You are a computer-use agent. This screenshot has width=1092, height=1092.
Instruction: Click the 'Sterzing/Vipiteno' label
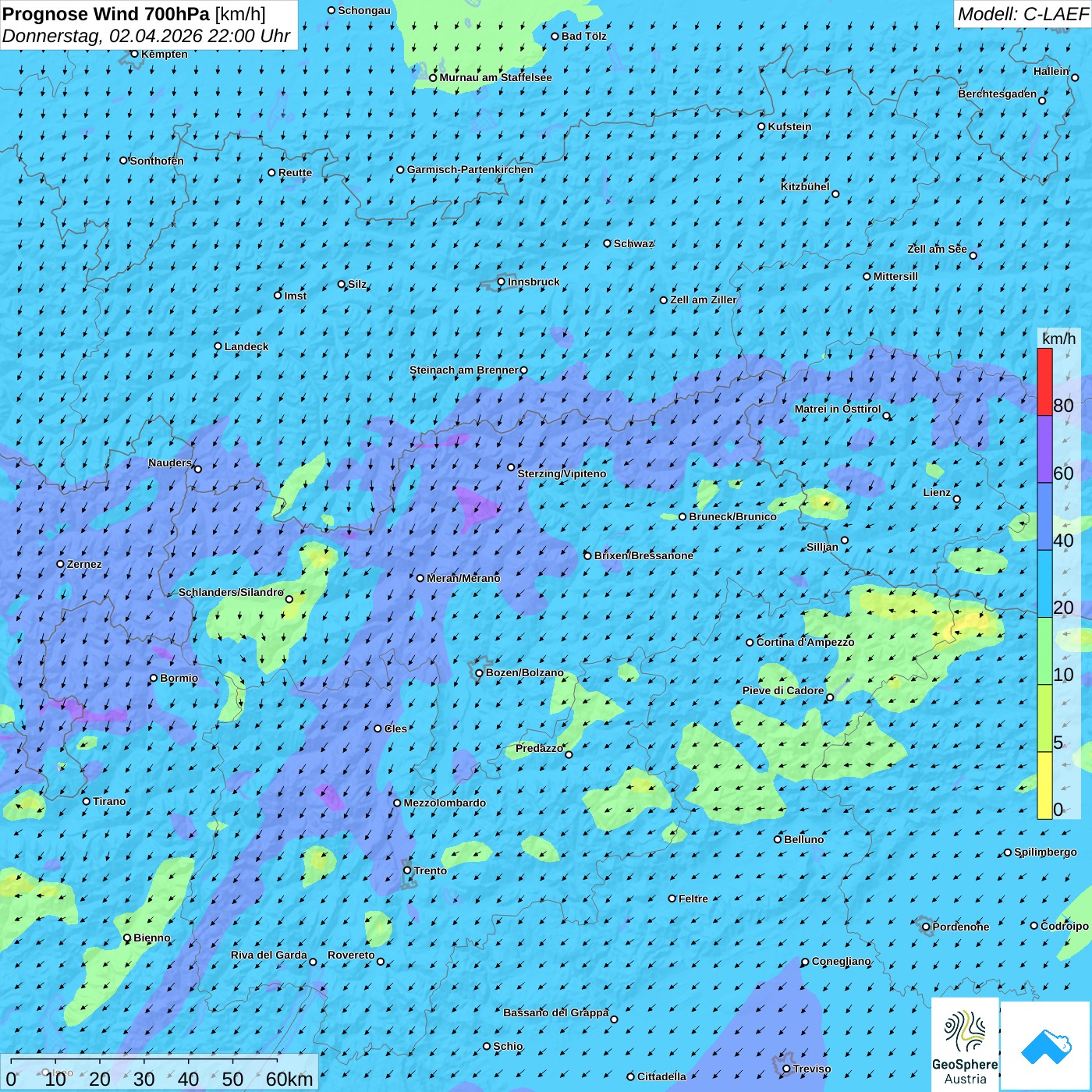coord(562,473)
